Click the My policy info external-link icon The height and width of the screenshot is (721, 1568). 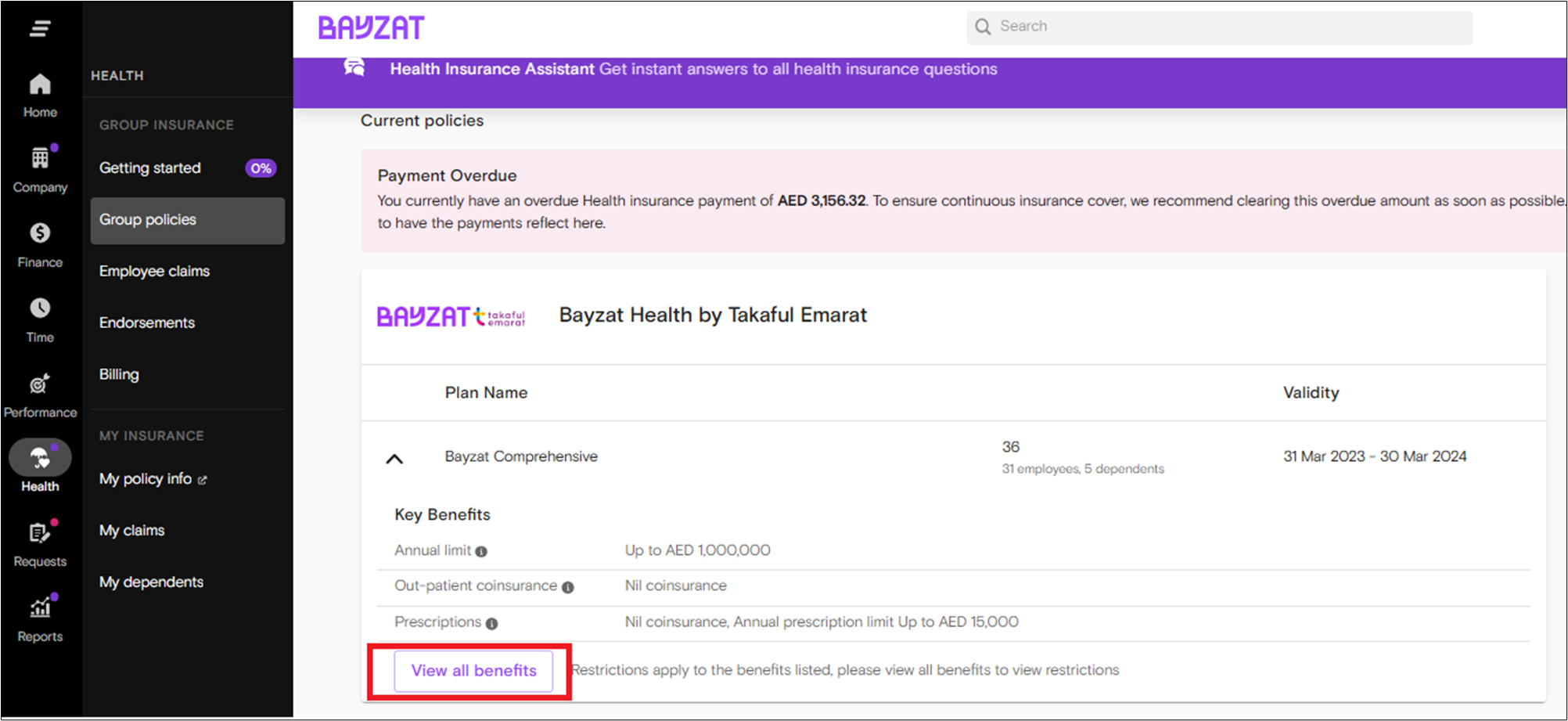[x=203, y=480]
